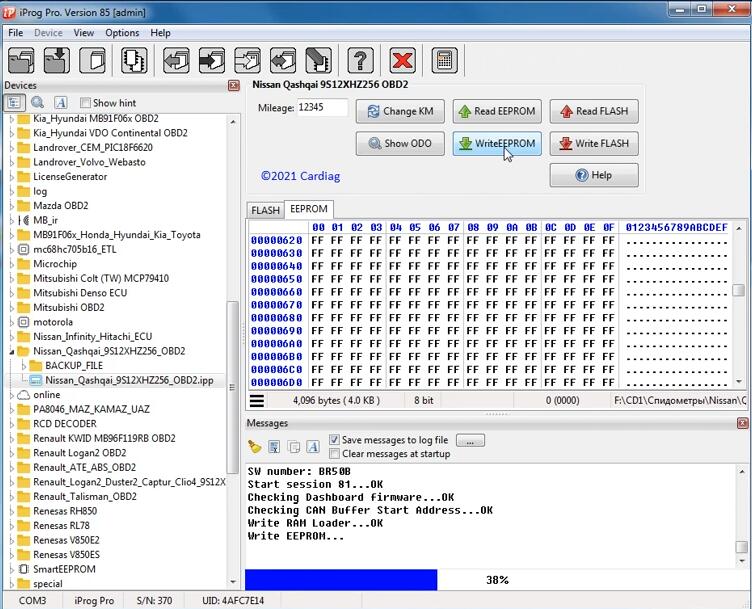Uncheck Save messages to log file
752x609 pixels.
coord(334,440)
